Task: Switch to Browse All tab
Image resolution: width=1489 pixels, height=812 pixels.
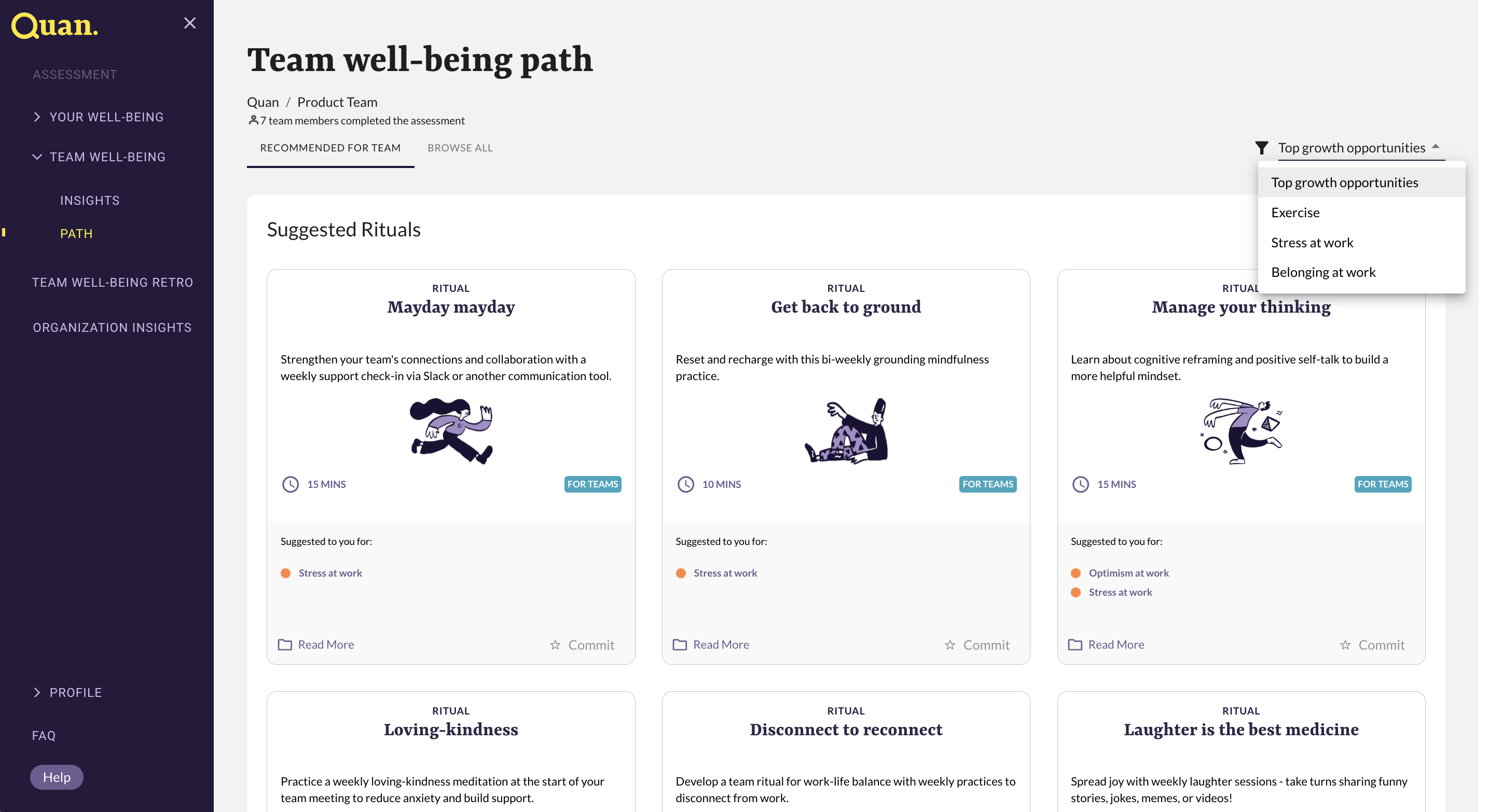Action: coord(460,147)
